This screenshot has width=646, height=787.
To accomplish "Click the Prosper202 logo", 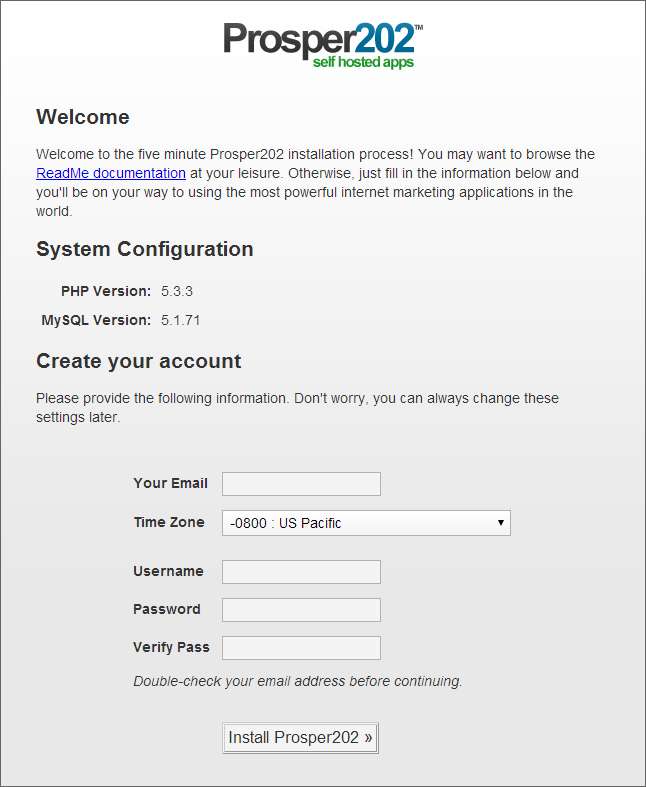I will click(323, 45).
